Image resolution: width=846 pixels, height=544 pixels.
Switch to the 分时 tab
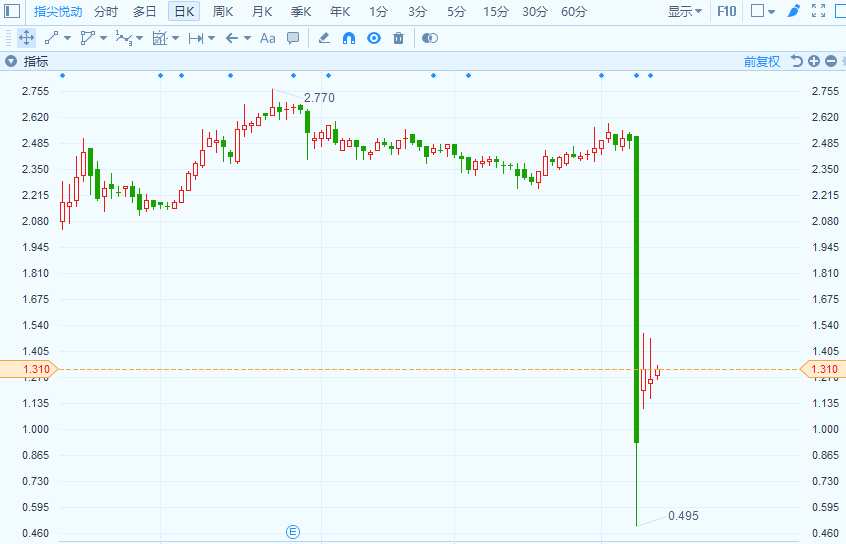tap(106, 11)
